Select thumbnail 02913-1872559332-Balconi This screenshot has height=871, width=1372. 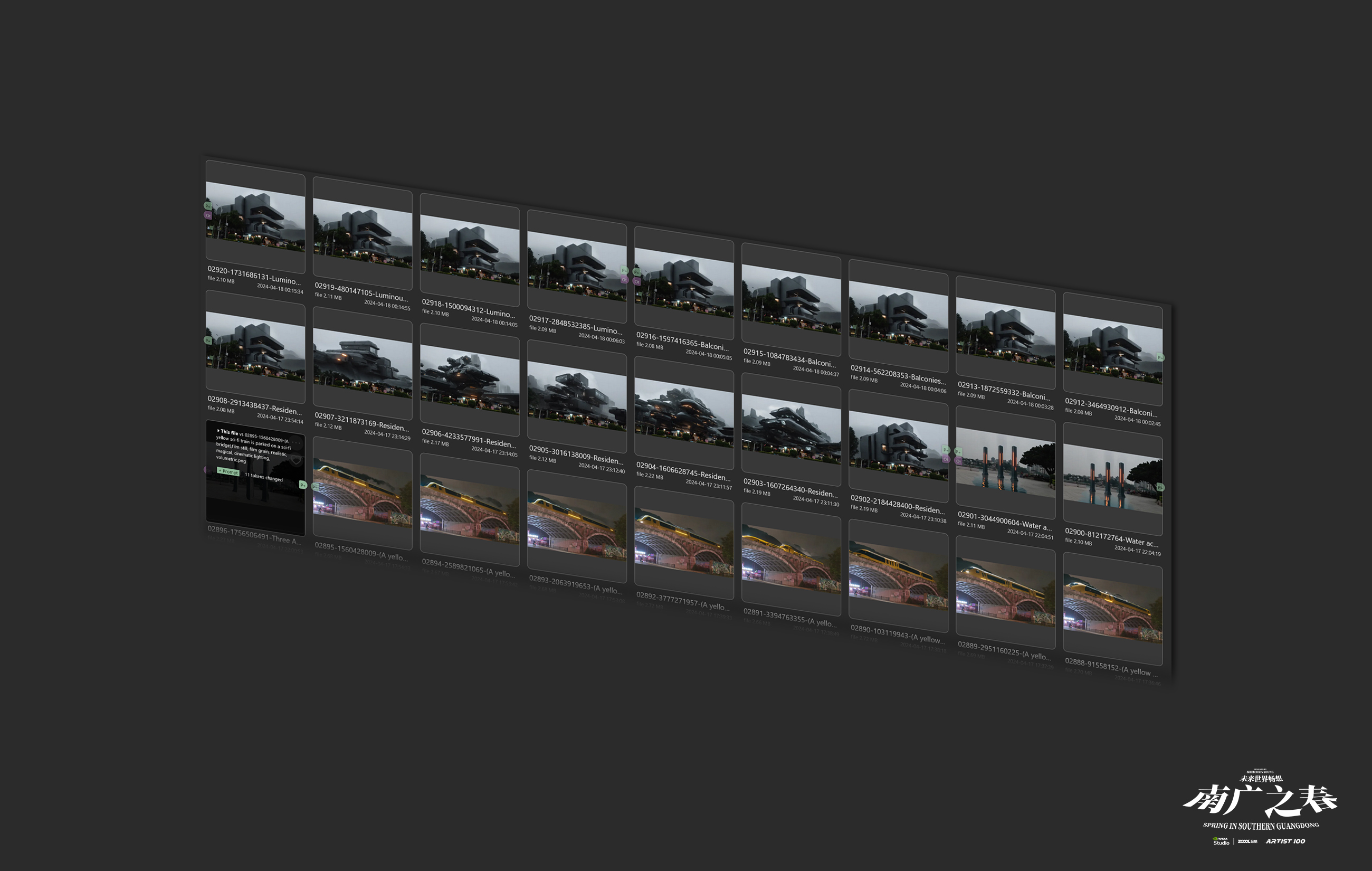point(1005,333)
